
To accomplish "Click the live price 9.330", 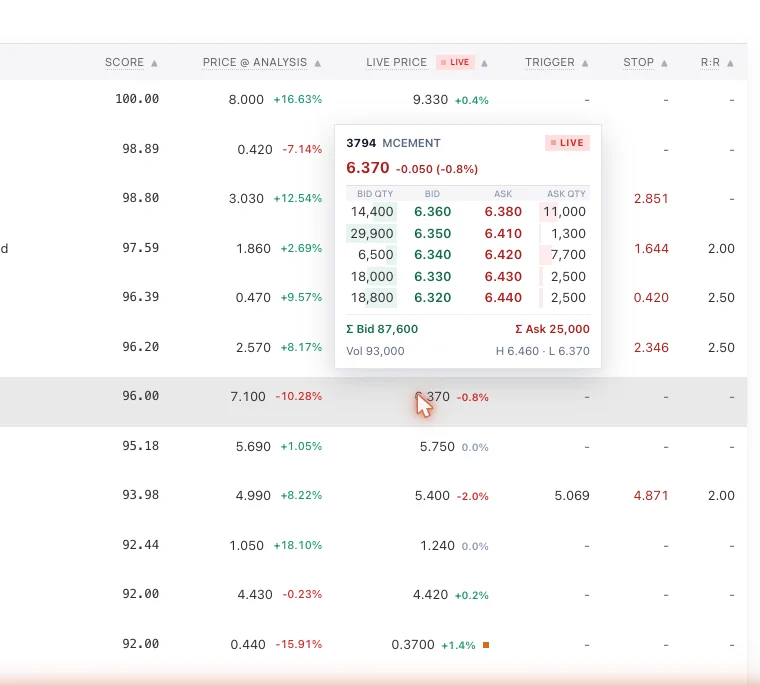I will tap(430, 100).
